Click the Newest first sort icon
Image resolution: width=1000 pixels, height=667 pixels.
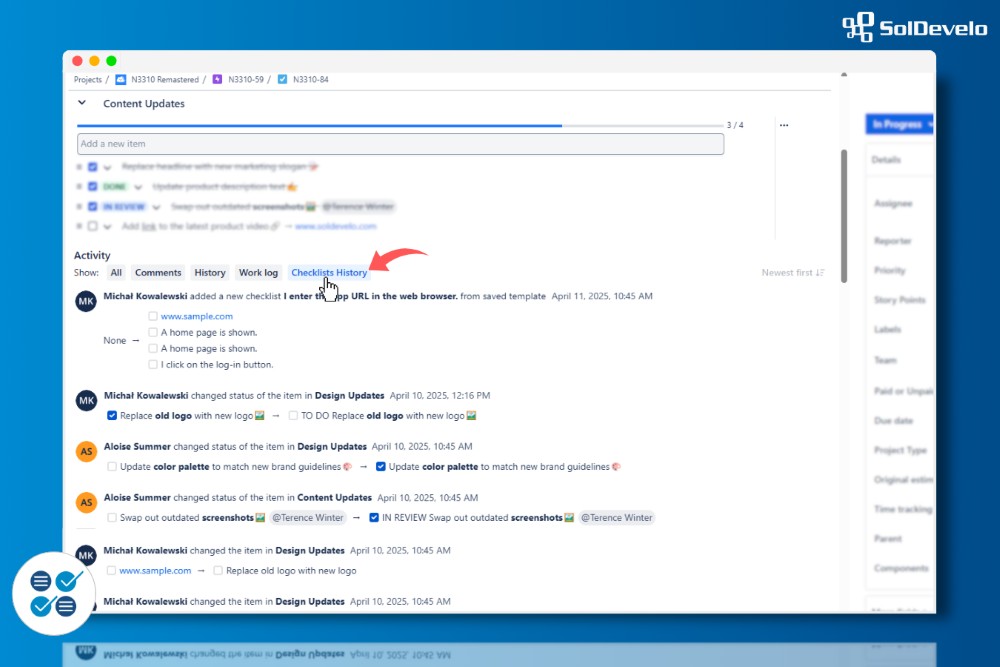point(820,273)
